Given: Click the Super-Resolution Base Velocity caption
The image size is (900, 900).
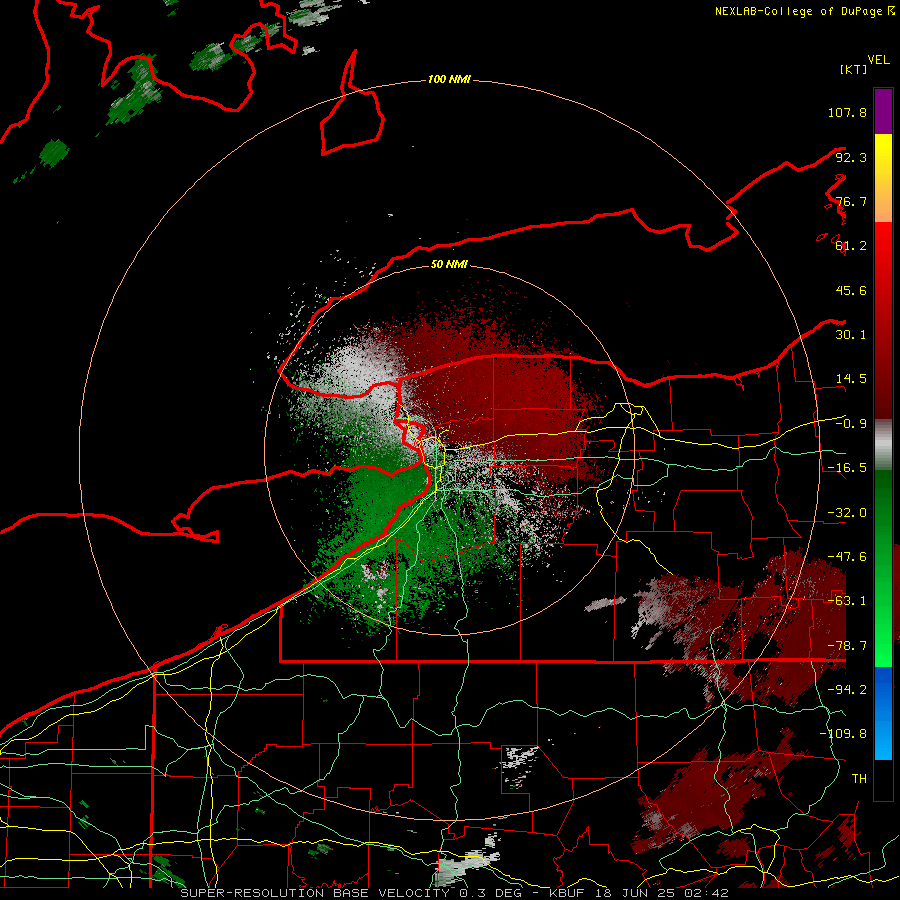Looking at the screenshot, I should (x=454, y=893).
